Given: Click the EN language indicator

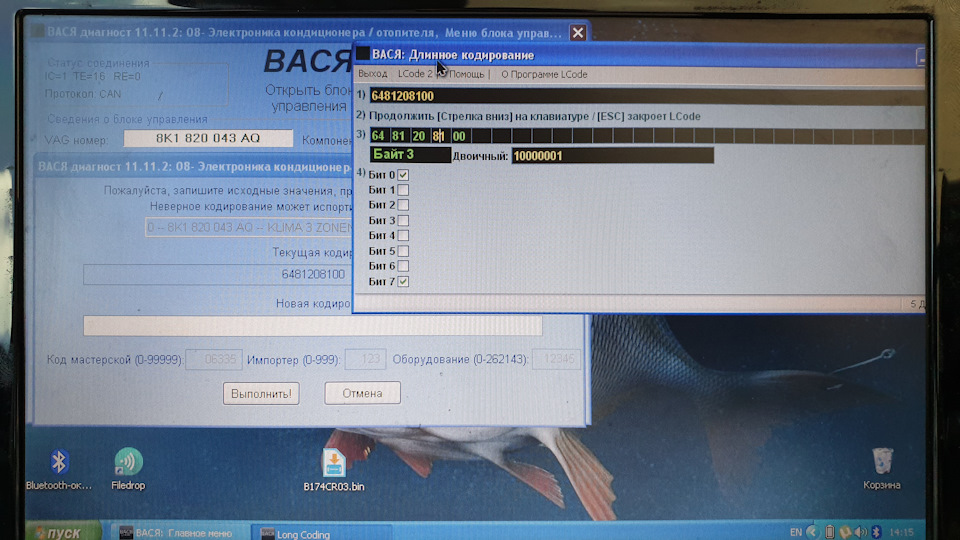Looking at the screenshot, I should click(796, 532).
